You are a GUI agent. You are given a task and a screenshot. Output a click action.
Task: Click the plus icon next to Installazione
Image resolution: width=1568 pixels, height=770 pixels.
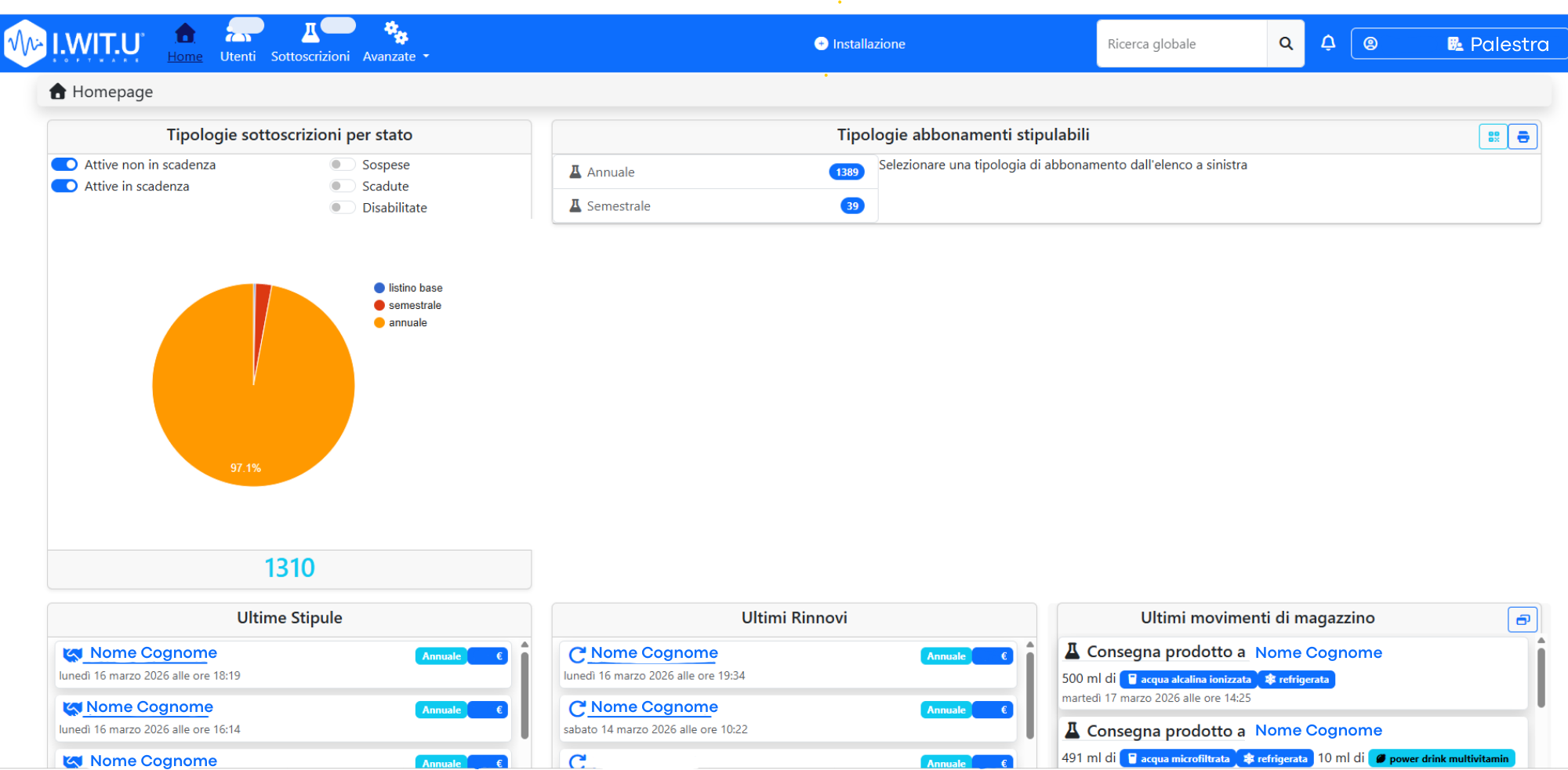821,44
